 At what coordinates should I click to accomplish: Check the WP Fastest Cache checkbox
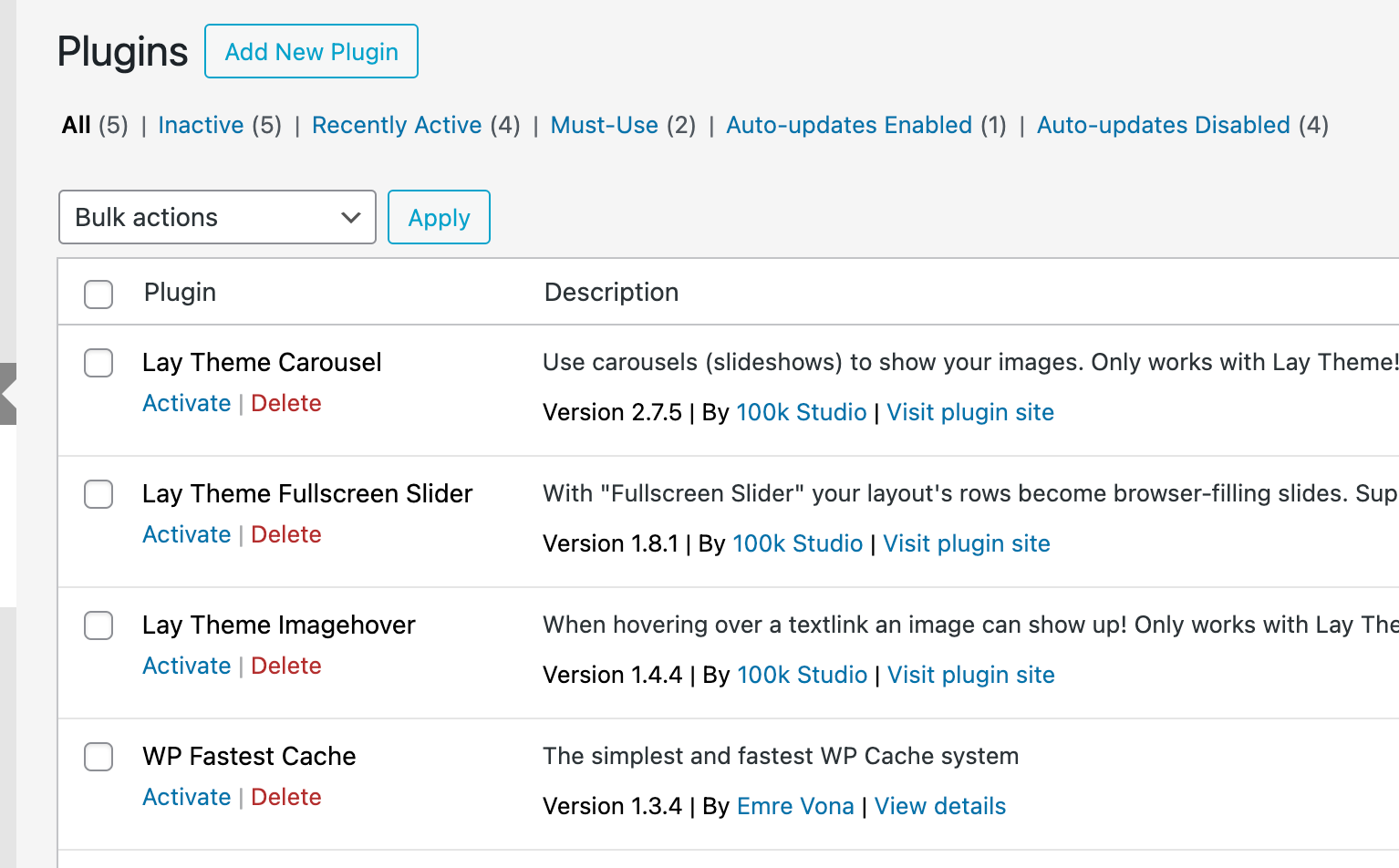click(x=98, y=757)
